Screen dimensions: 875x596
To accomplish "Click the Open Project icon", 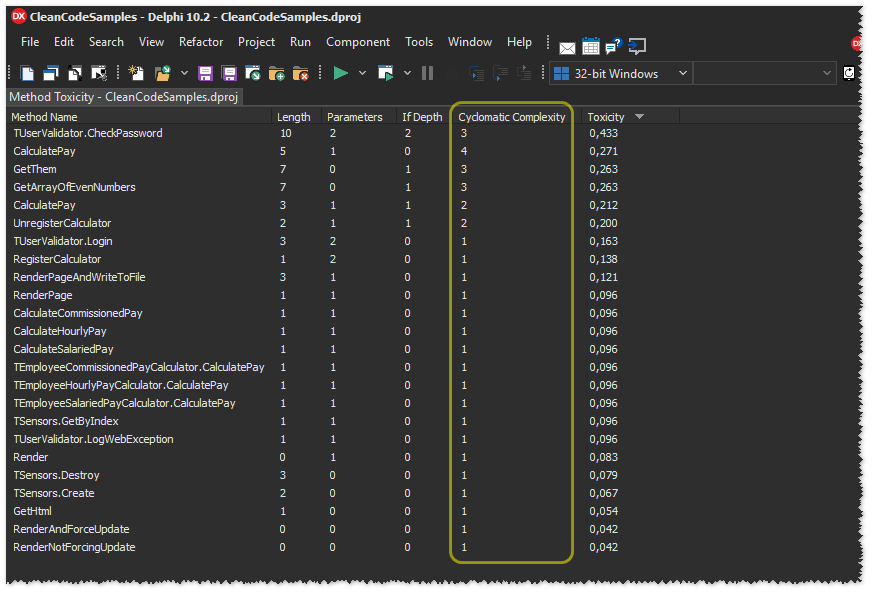I will point(253,73).
